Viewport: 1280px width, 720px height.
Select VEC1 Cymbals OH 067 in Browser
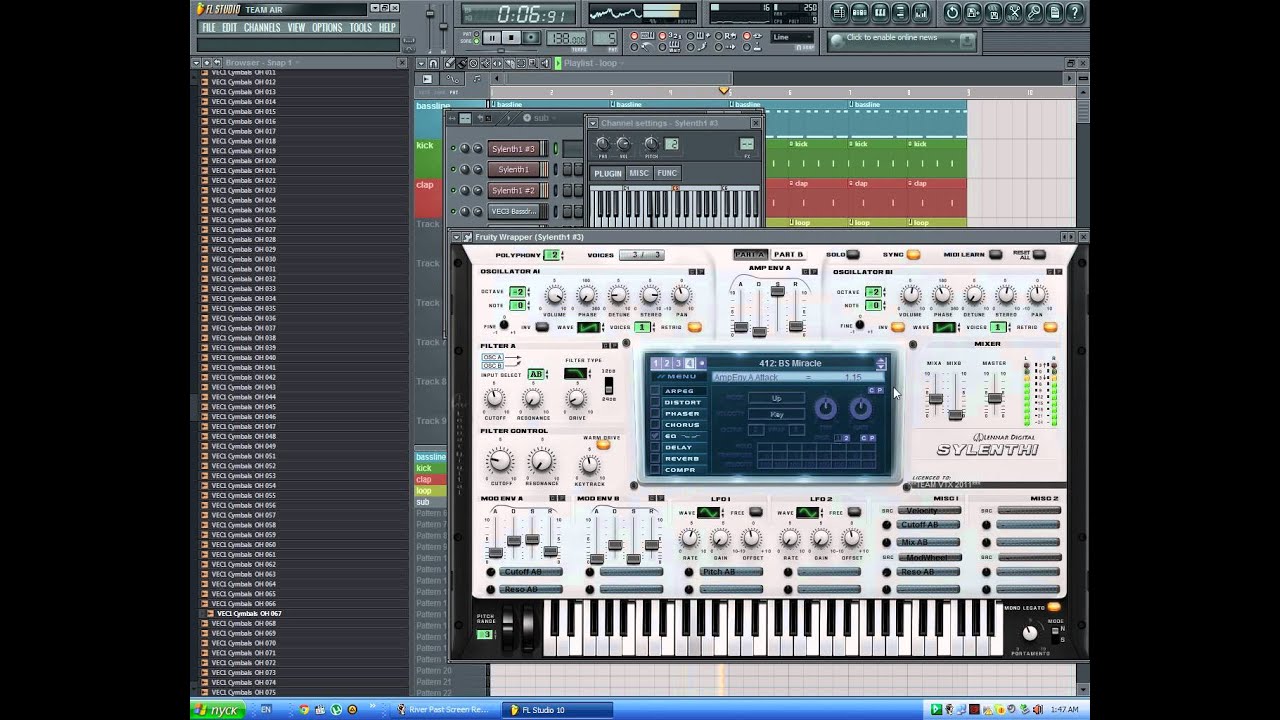[249, 613]
